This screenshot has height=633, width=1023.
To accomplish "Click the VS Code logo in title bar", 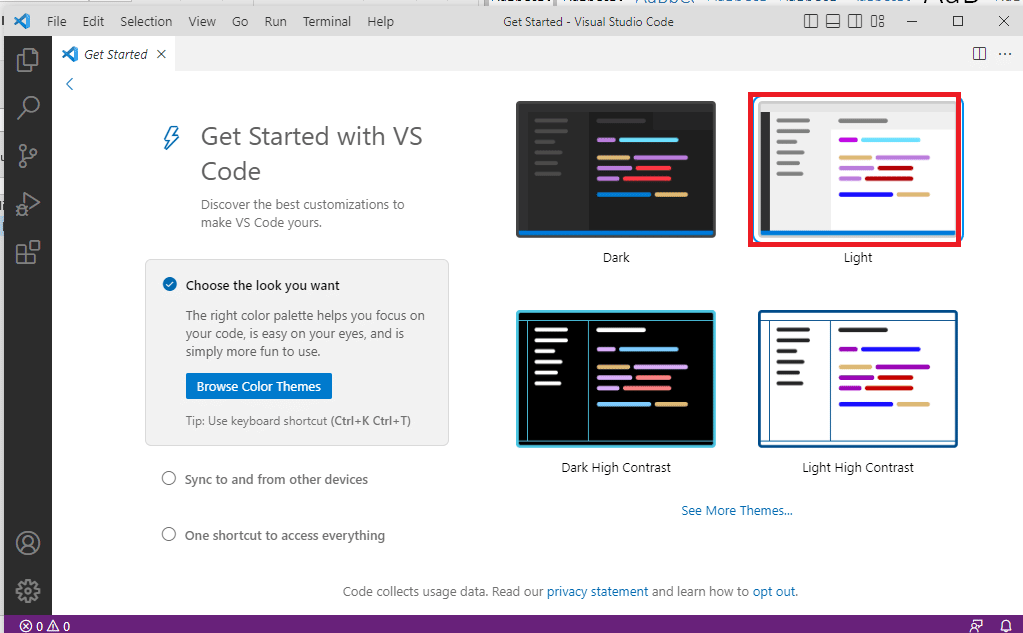I will (22, 21).
